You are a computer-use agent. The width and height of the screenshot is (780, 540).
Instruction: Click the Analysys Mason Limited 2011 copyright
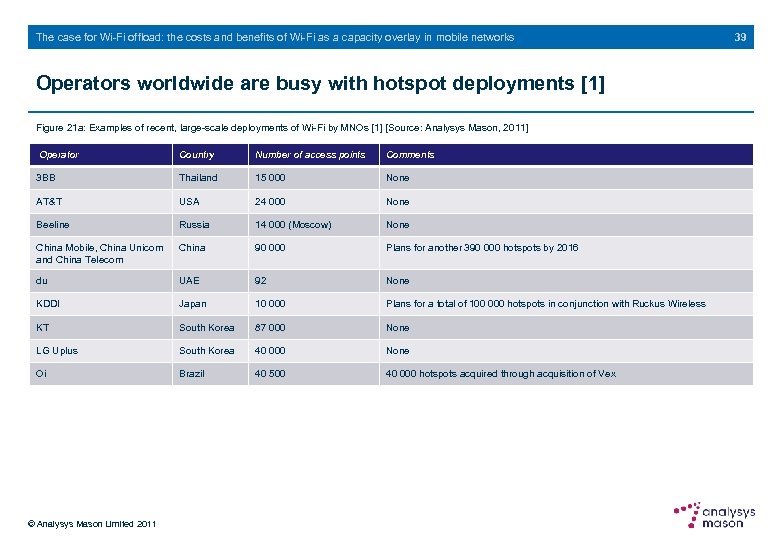(92, 524)
